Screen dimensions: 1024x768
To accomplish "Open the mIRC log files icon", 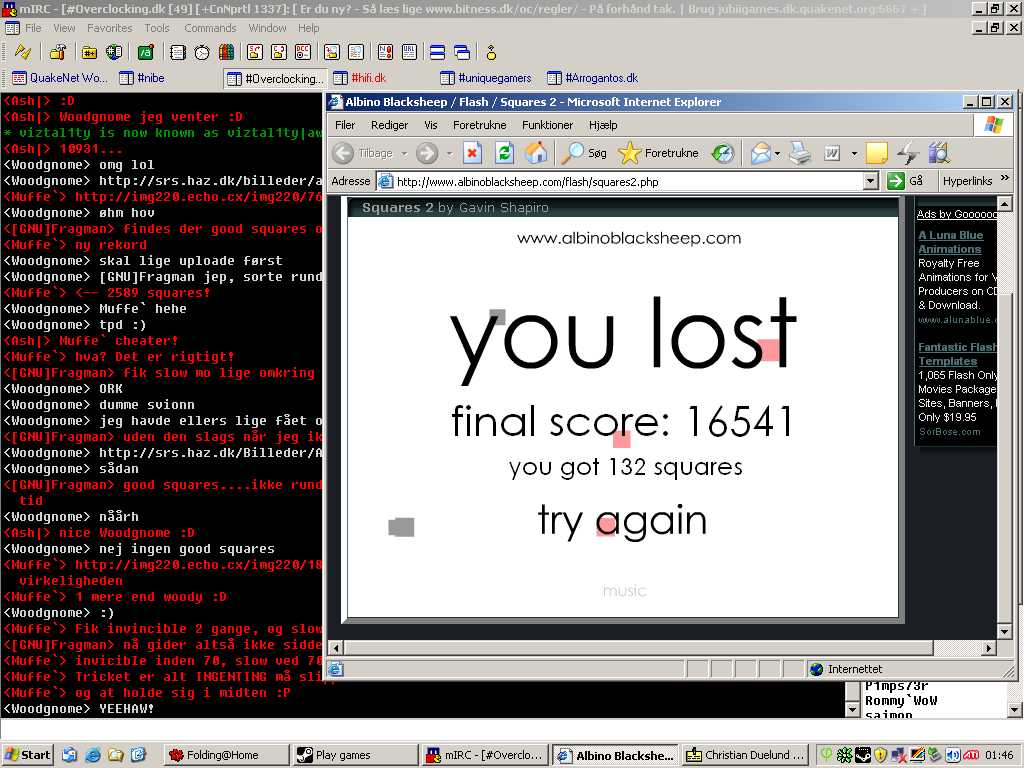I will point(356,52).
